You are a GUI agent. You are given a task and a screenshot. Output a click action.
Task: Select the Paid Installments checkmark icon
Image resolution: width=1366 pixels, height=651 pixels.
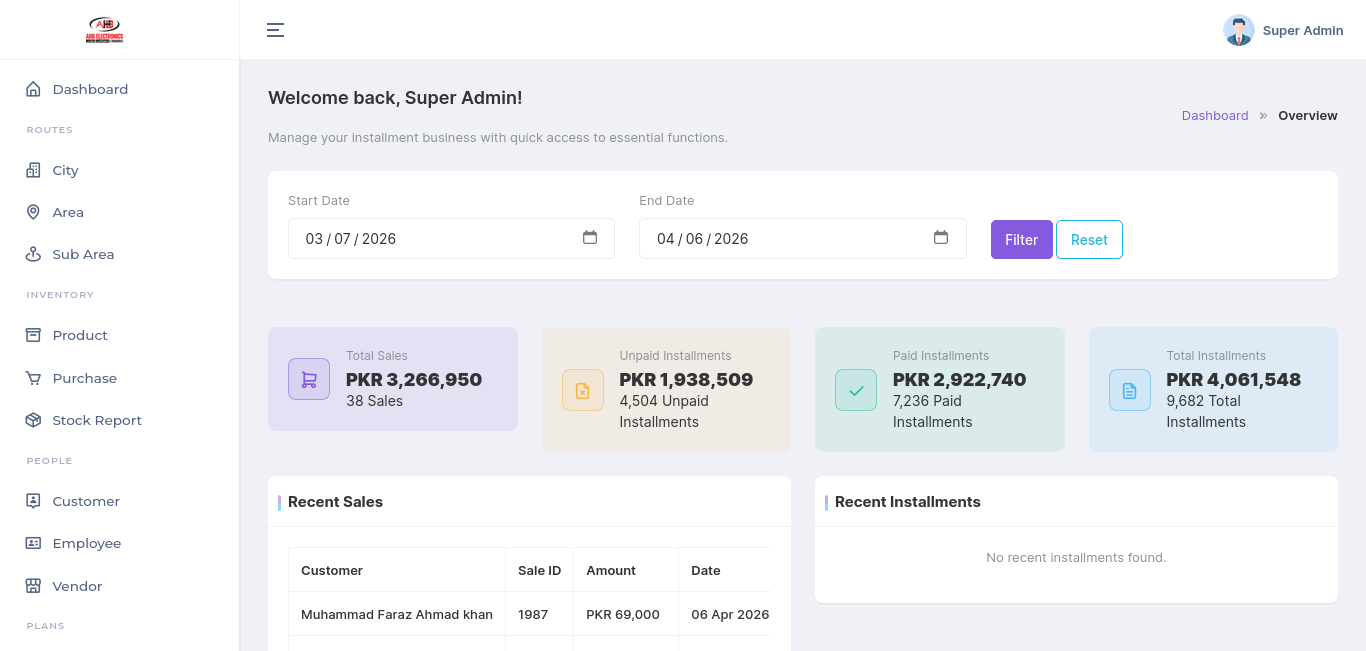click(855, 390)
